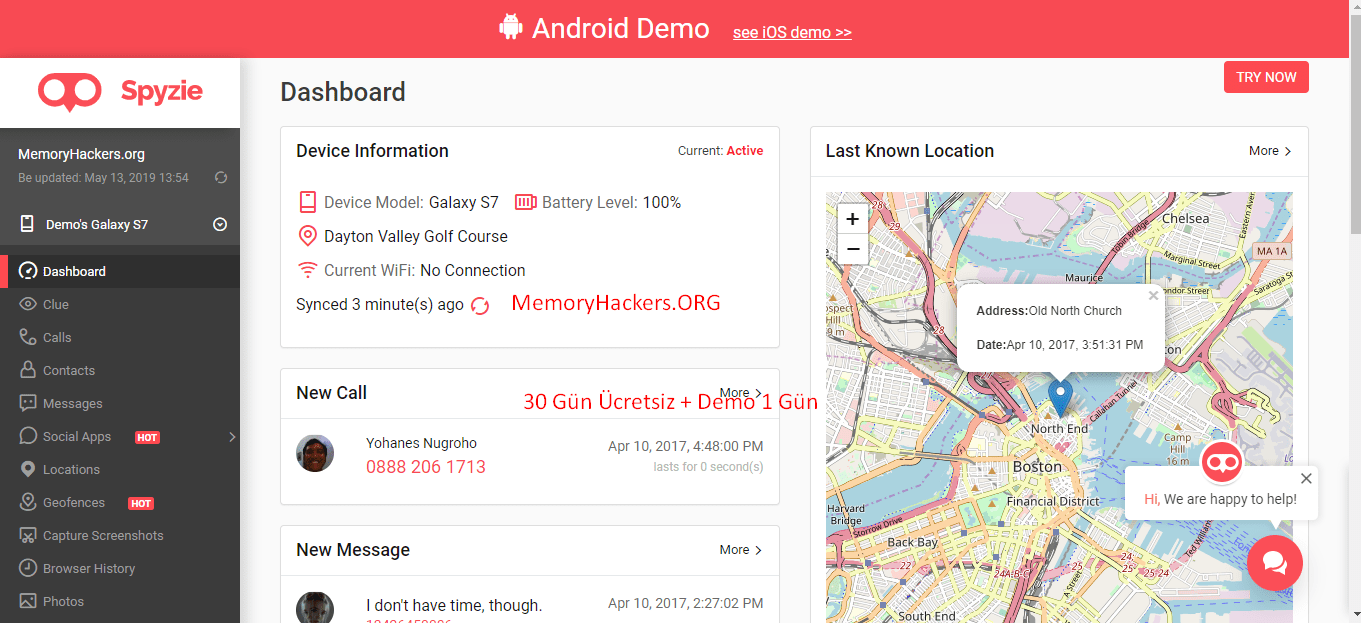
Task: Click the HOT badge next to Social Apps
Action: coord(148,437)
